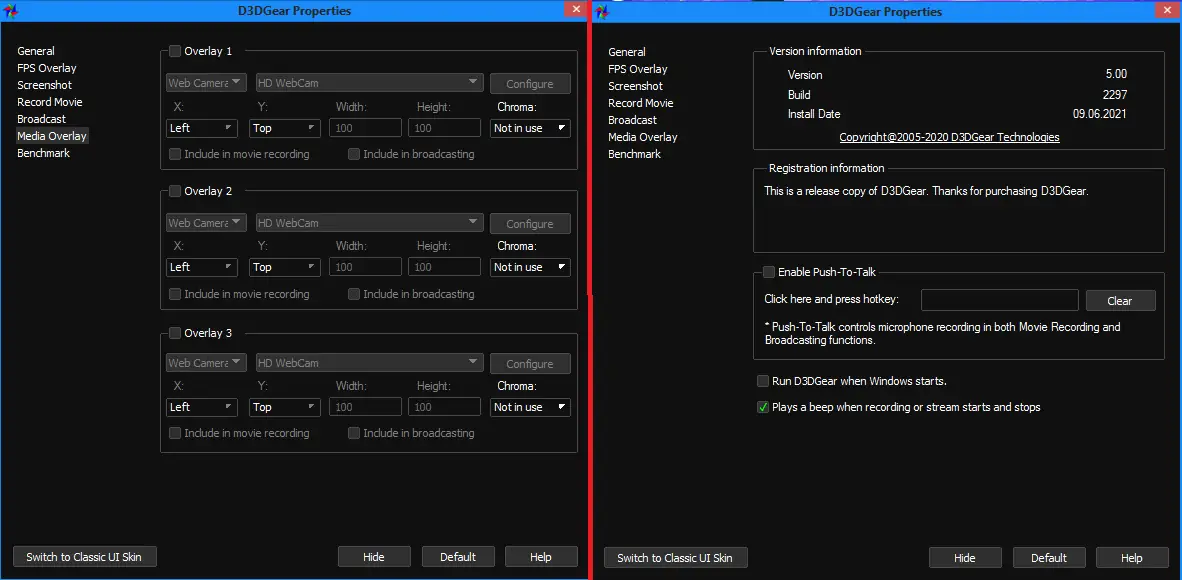This screenshot has width=1182, height=580.
Task: Open Overlay 2 Y position Top dropdown
Action: tap(285, 267)
